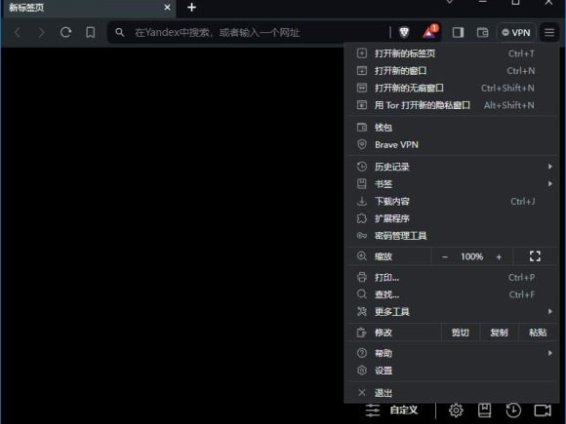Open 密码管理工具 menu entry
The width and height of the screenshot is (566, 424).
coord(451,236)
